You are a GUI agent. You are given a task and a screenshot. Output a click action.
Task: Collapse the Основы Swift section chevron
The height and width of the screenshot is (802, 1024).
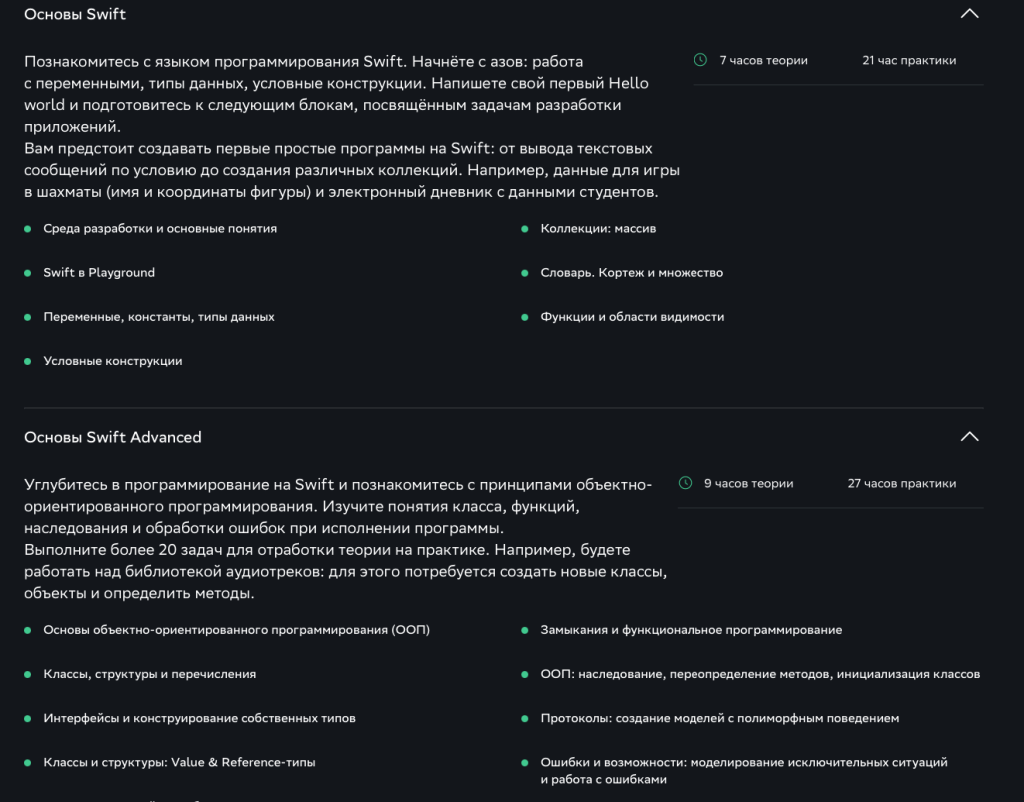click(968, 14)
